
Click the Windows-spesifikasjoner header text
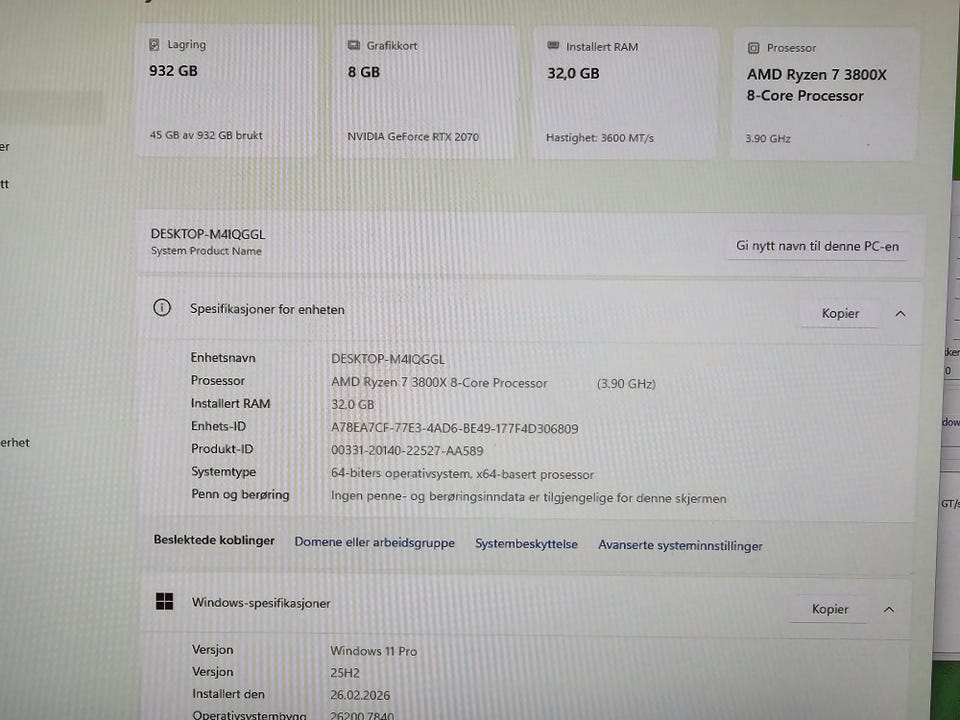(x=261, y=603)
